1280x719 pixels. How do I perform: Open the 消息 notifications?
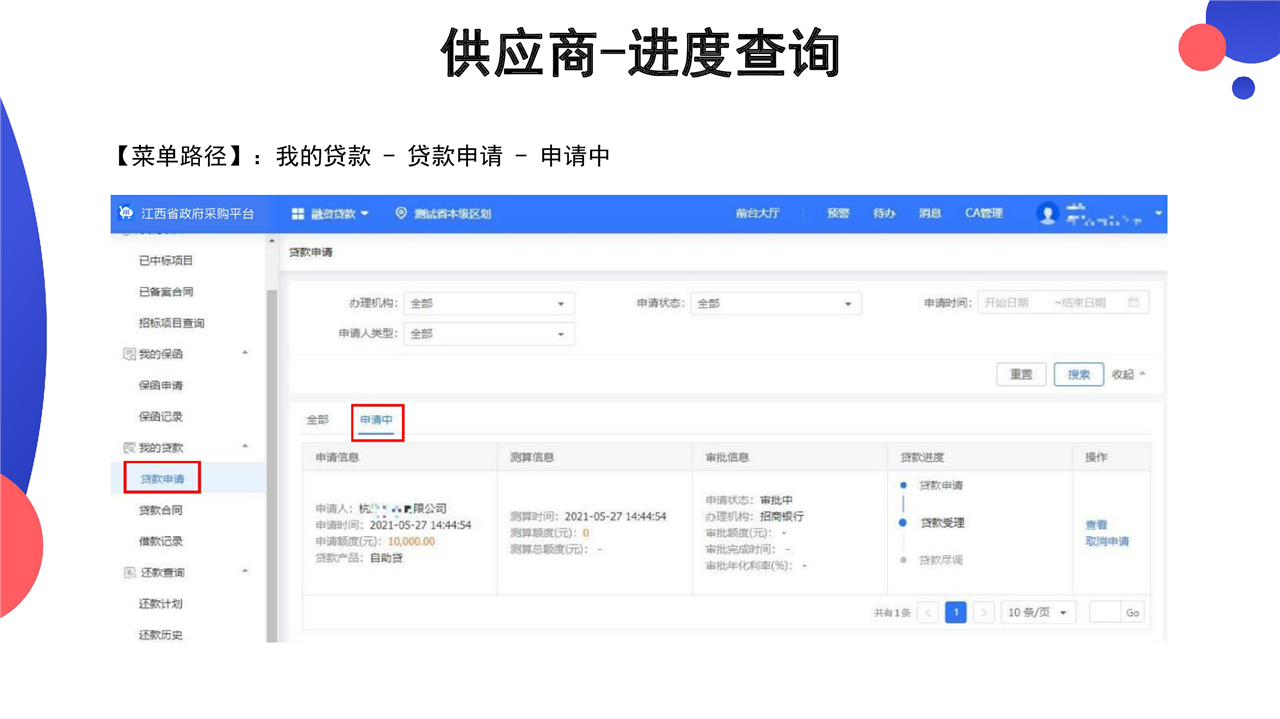click(x=930, y=214)
